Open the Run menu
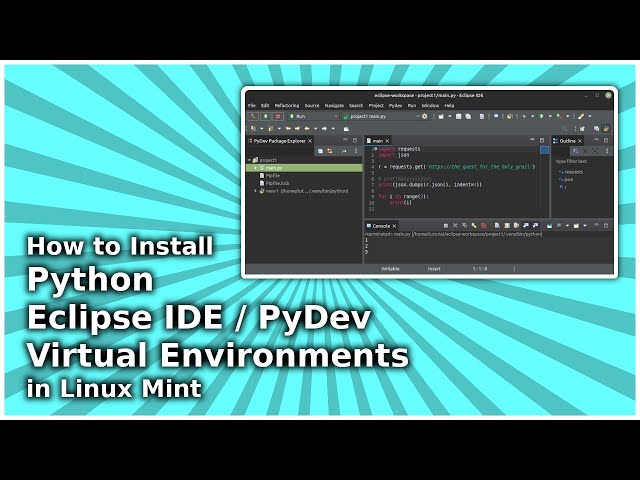The image size is (640, 480). pyautogui.click(x=412, y=106)
